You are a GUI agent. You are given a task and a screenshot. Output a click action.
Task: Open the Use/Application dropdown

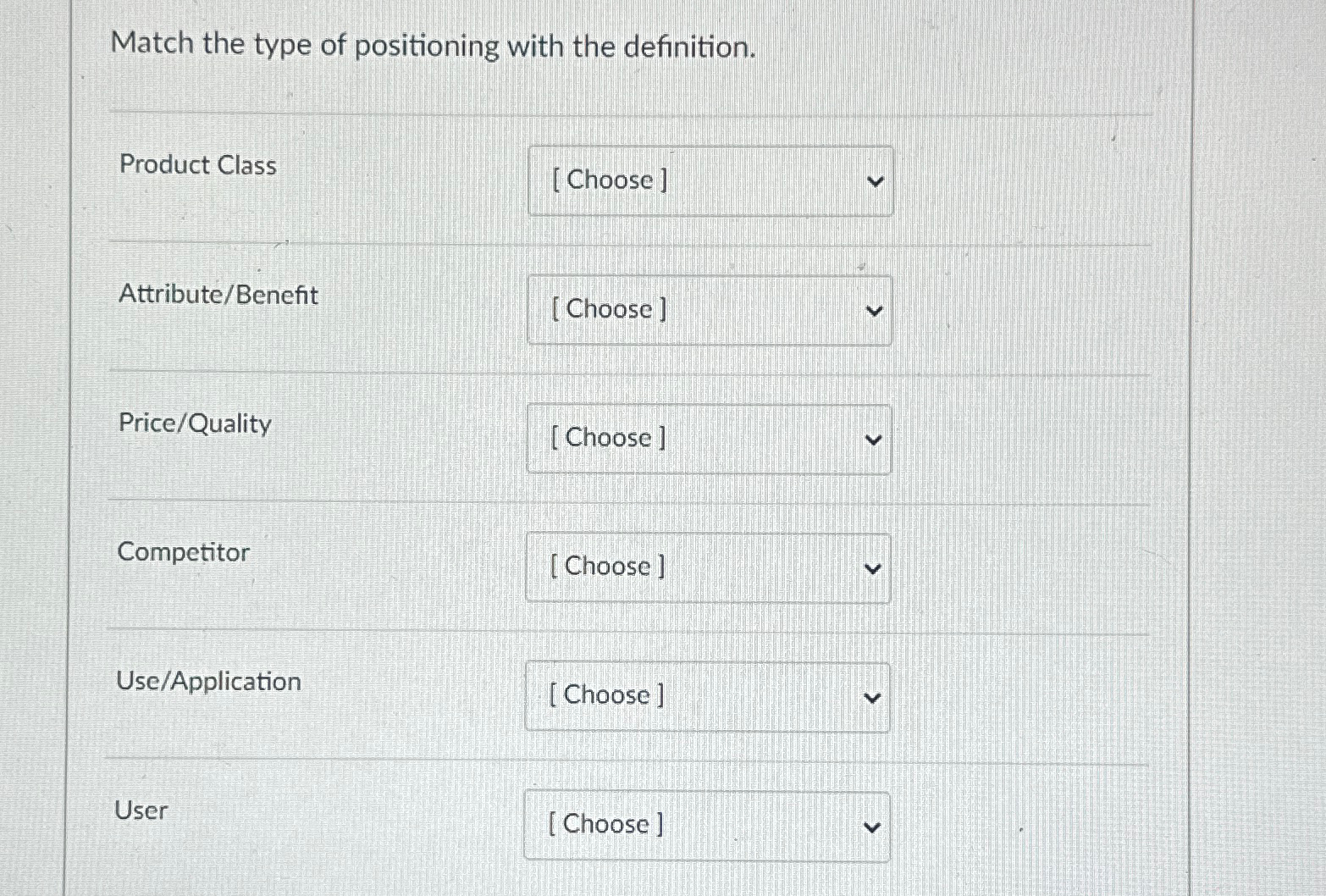coord(708,696)
